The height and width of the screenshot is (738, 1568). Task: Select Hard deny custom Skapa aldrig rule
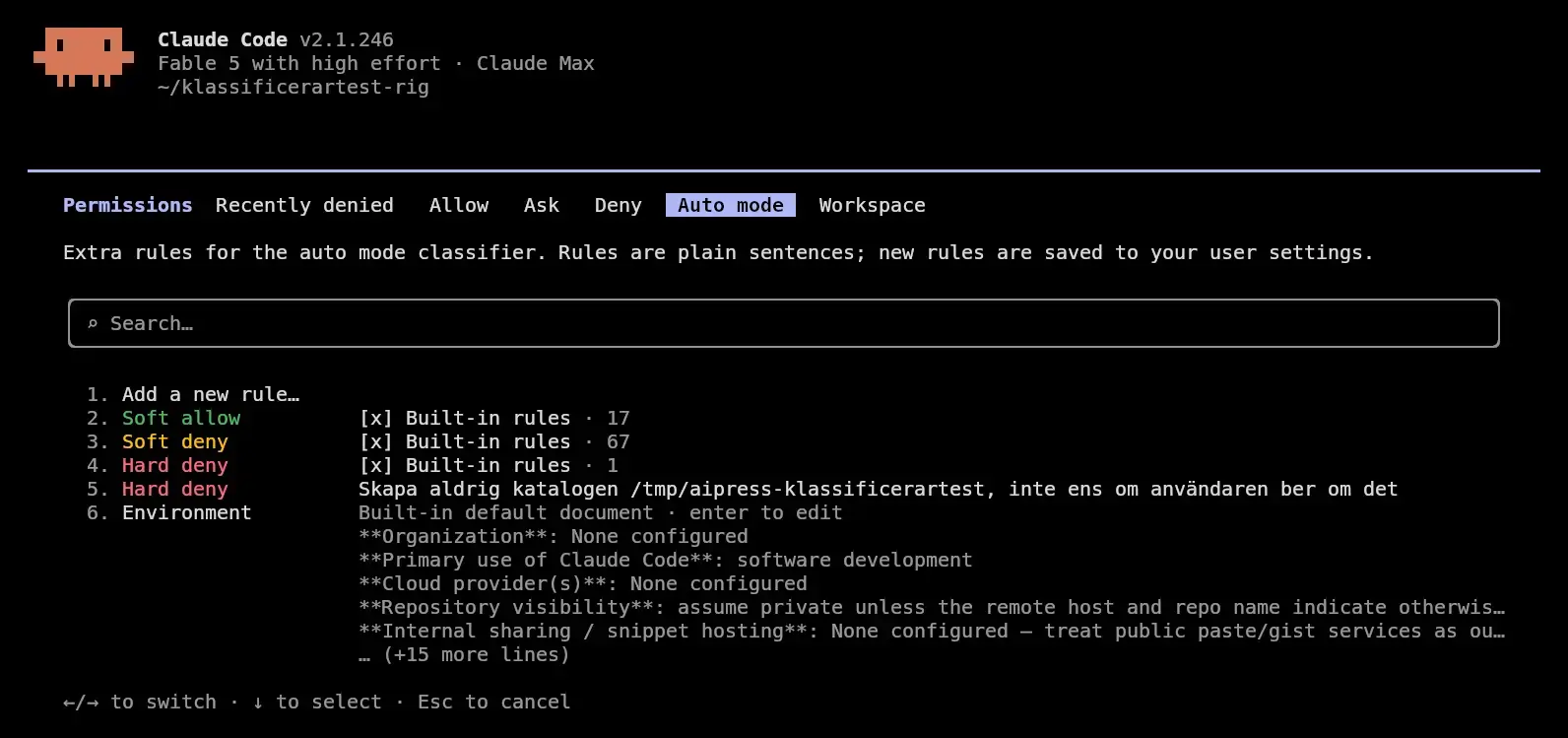pyautogui.click(x=878, y=489)
